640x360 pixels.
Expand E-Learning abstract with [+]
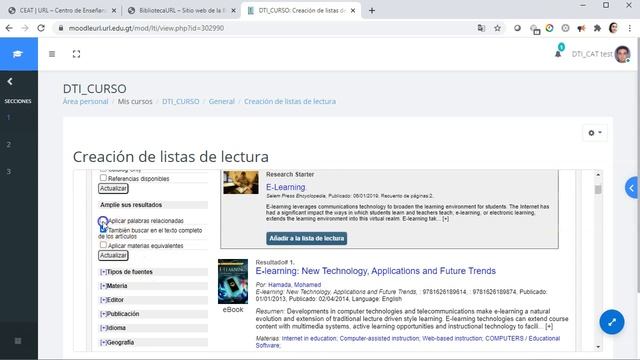[x=445, y=219]
